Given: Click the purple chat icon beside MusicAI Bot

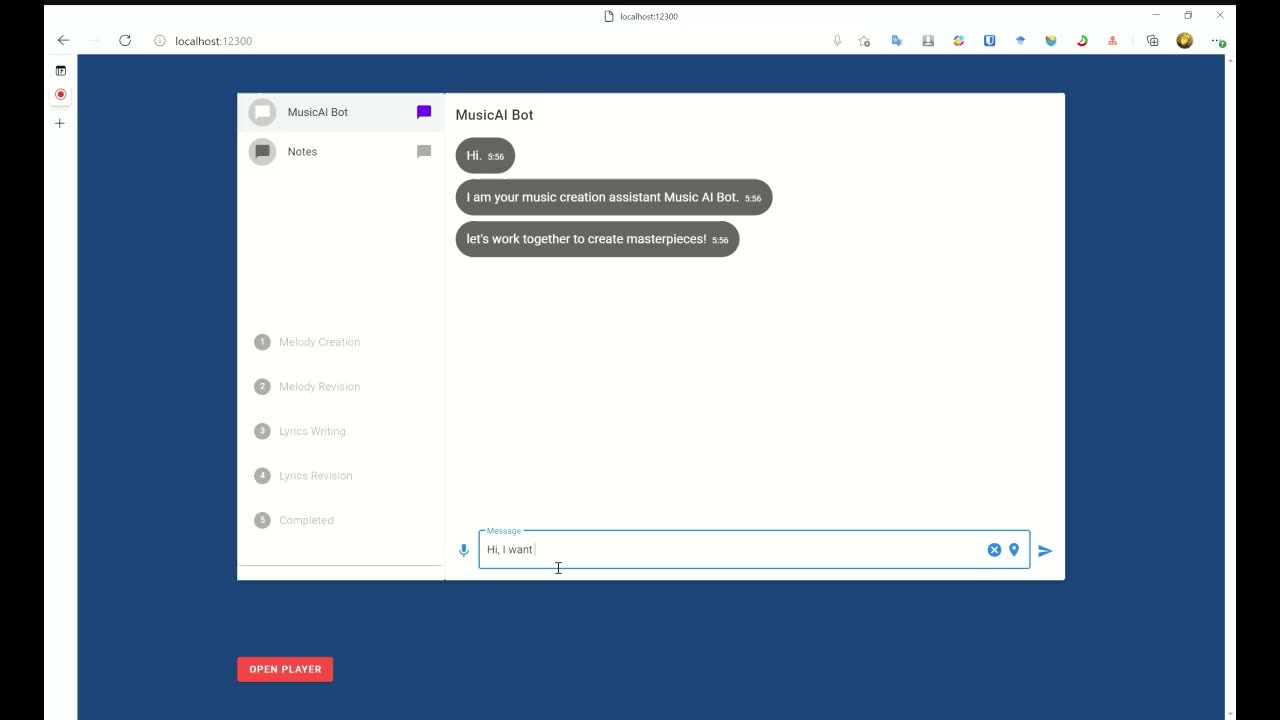Looking at the screenshot, I should [x=424, y=112].
